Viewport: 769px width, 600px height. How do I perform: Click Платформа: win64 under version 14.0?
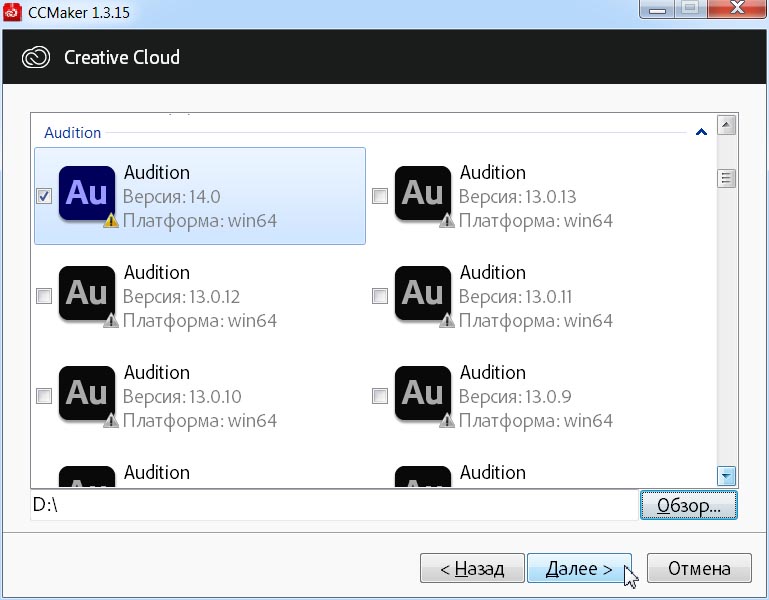[200, 221]
